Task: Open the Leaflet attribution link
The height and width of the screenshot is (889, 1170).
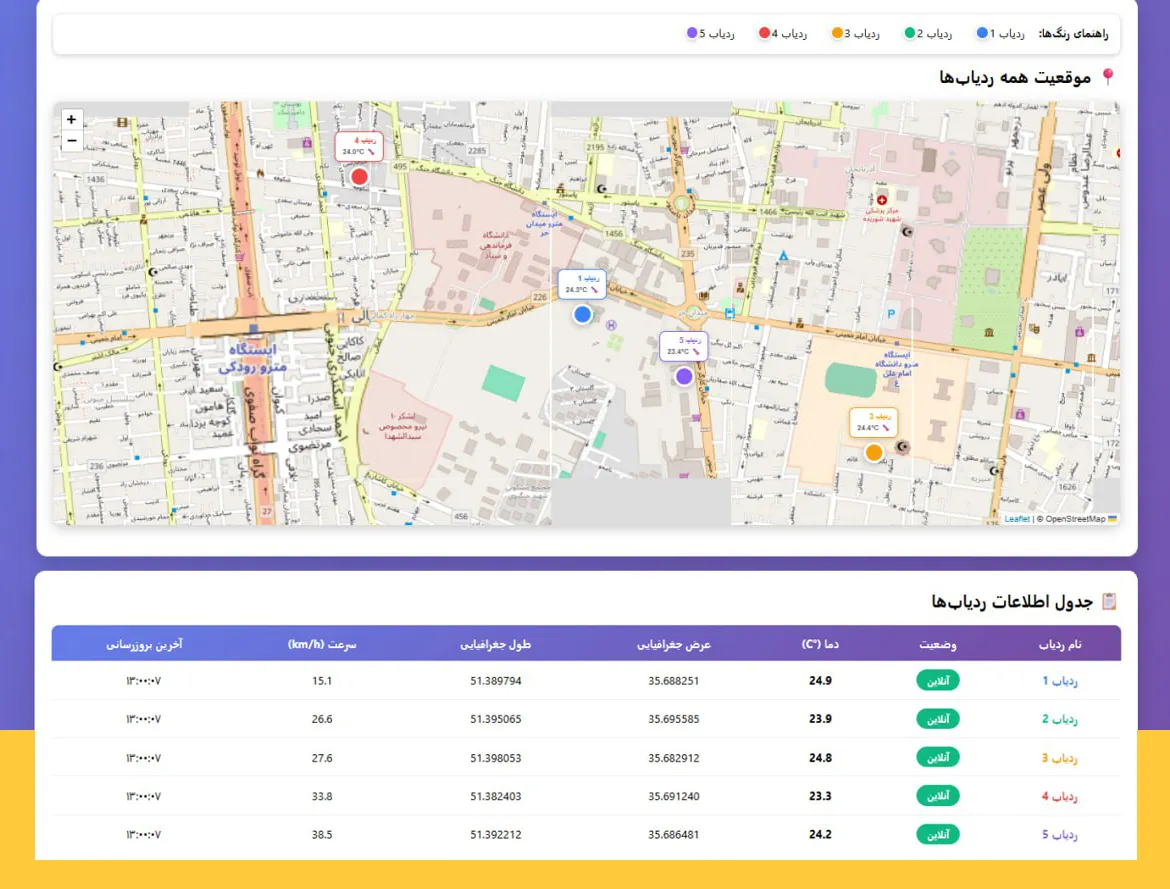Action: [x=1016, y=519]
